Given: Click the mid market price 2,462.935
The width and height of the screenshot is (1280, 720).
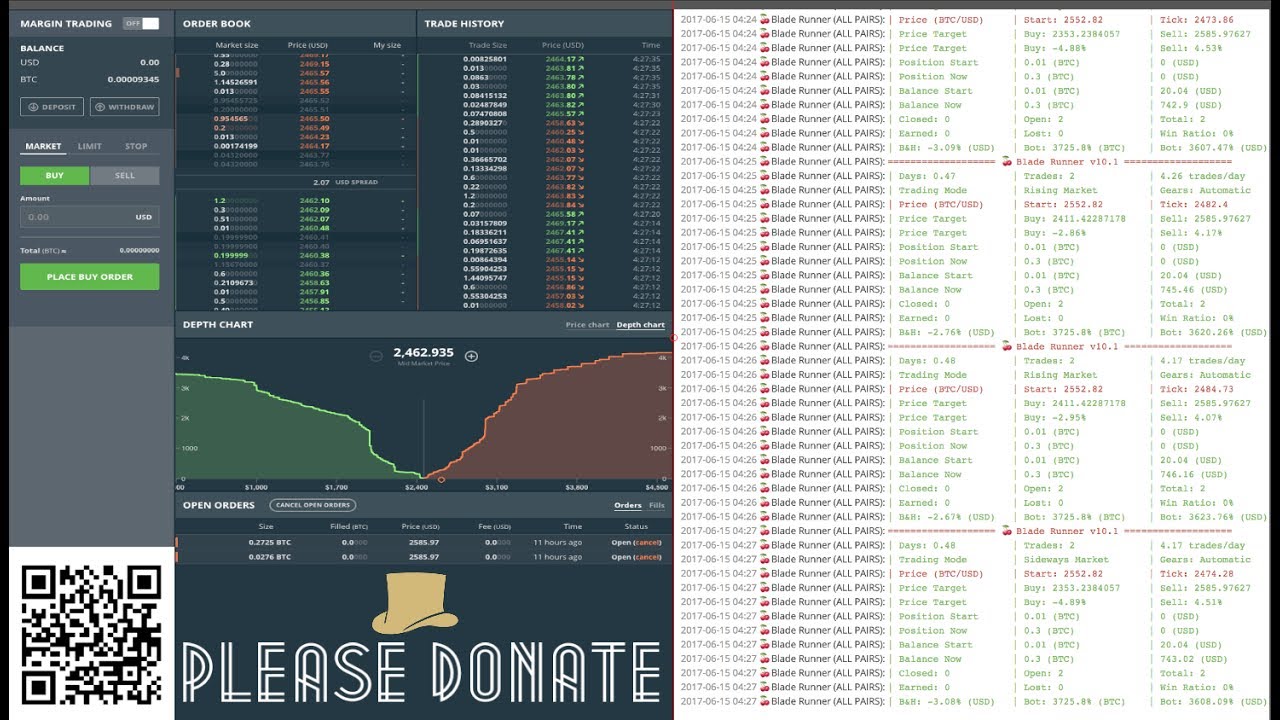Looking at the screenshot, I should coord(423,352).
